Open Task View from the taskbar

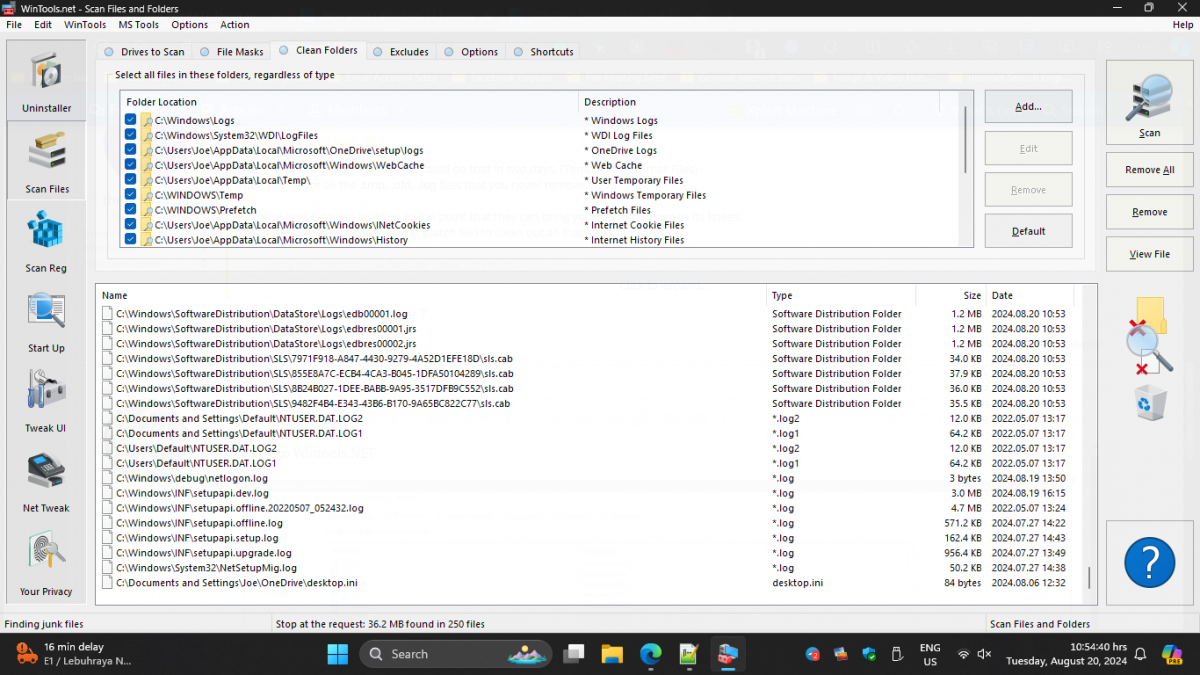click(574, 654)
